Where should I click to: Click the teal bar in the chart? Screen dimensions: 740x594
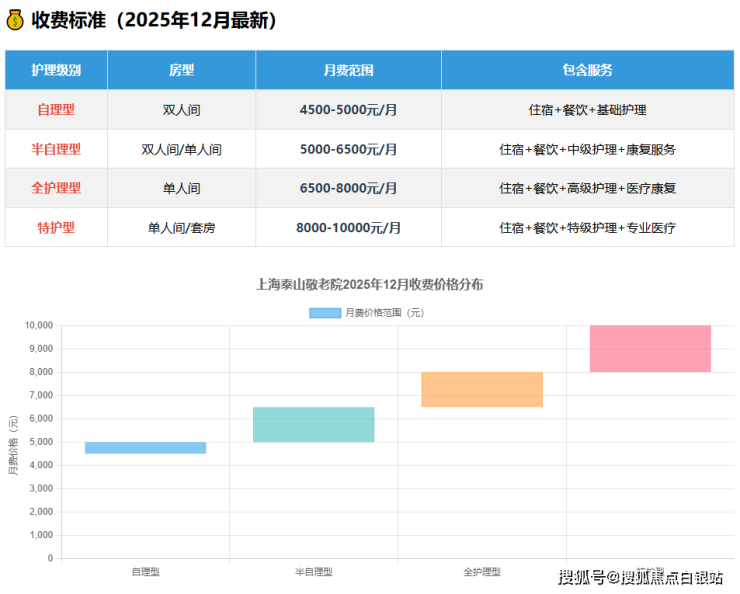click(313, 424)
